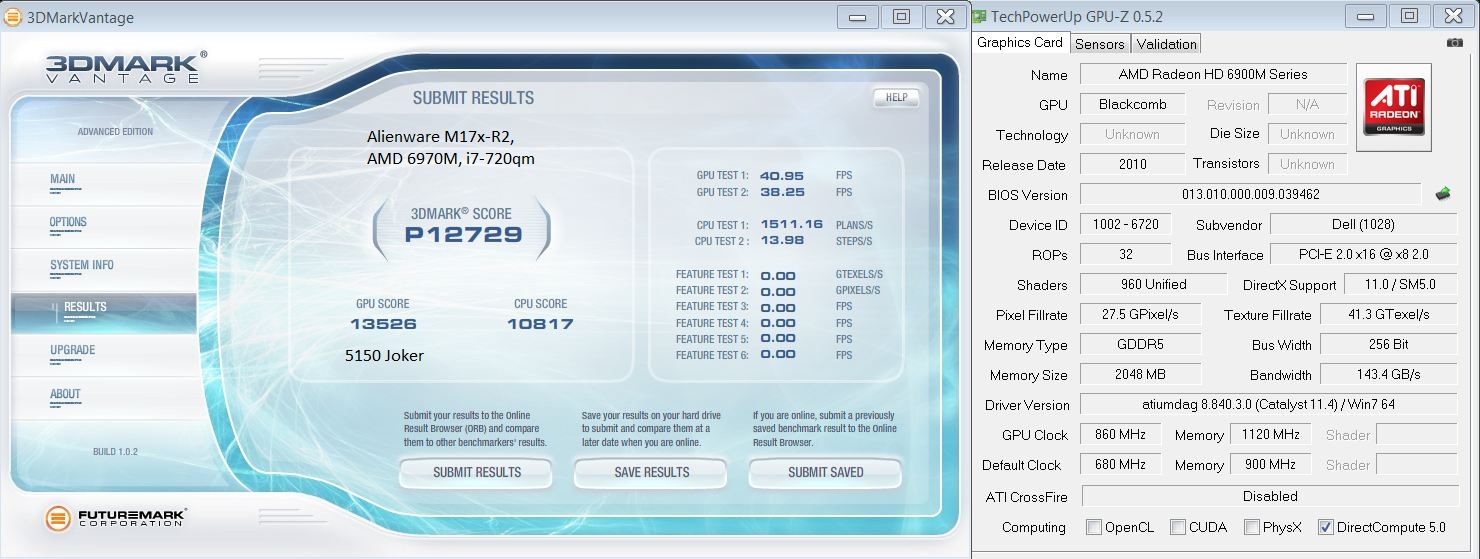The height and width of the screenshot is (559, 1480).
Task: Click the Shaders field 960 Unified
Action: [x=1153, y=284]
